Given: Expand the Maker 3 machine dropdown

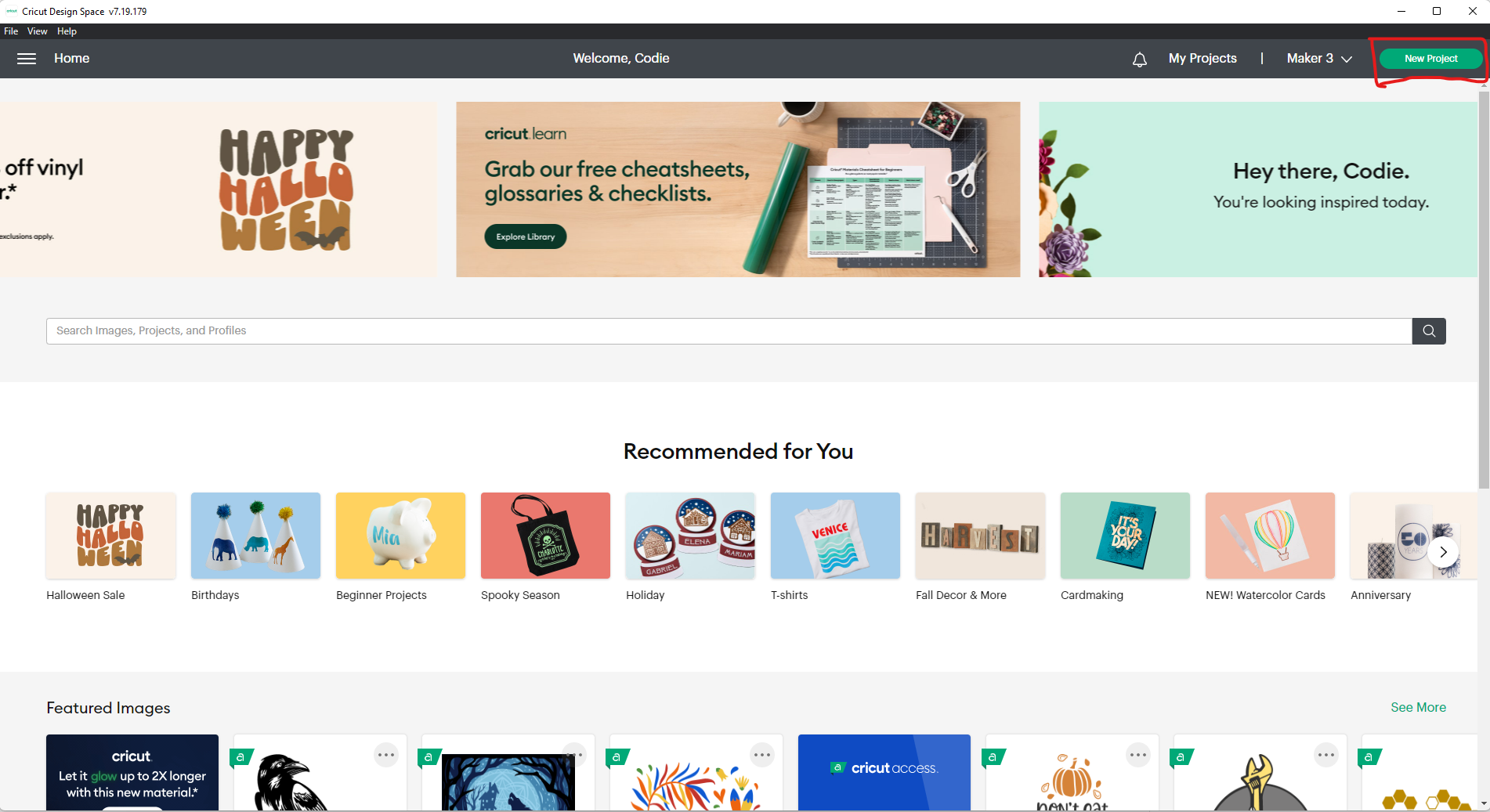Looking at the screenshot, I should click(x=1319, y=59).
